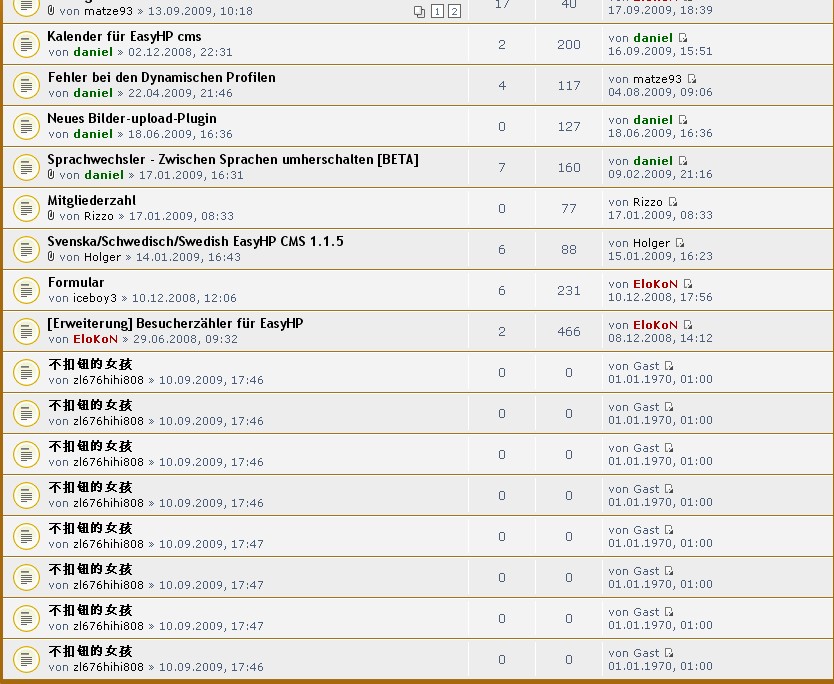Click latest post icon beside matze93 dated 04.08.2009
Image resolution: width=834 pixels, height=684 pixels.
coord(691,79)
